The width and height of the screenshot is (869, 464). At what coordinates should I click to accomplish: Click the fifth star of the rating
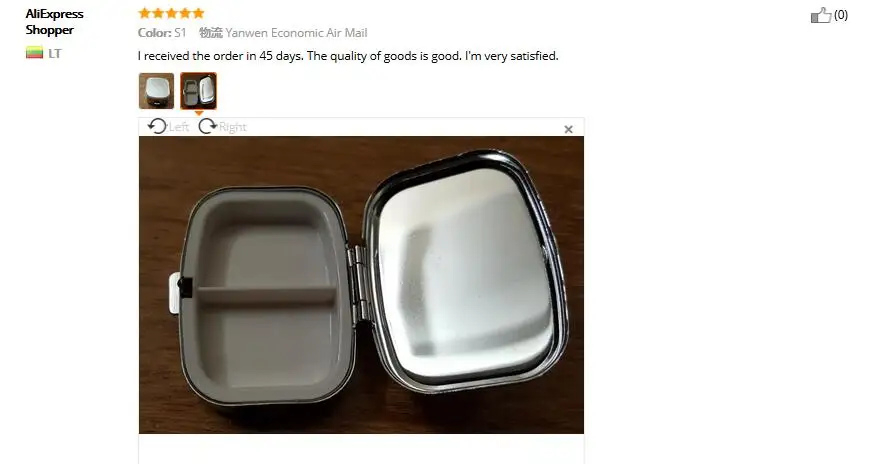(x=198, y=13)
